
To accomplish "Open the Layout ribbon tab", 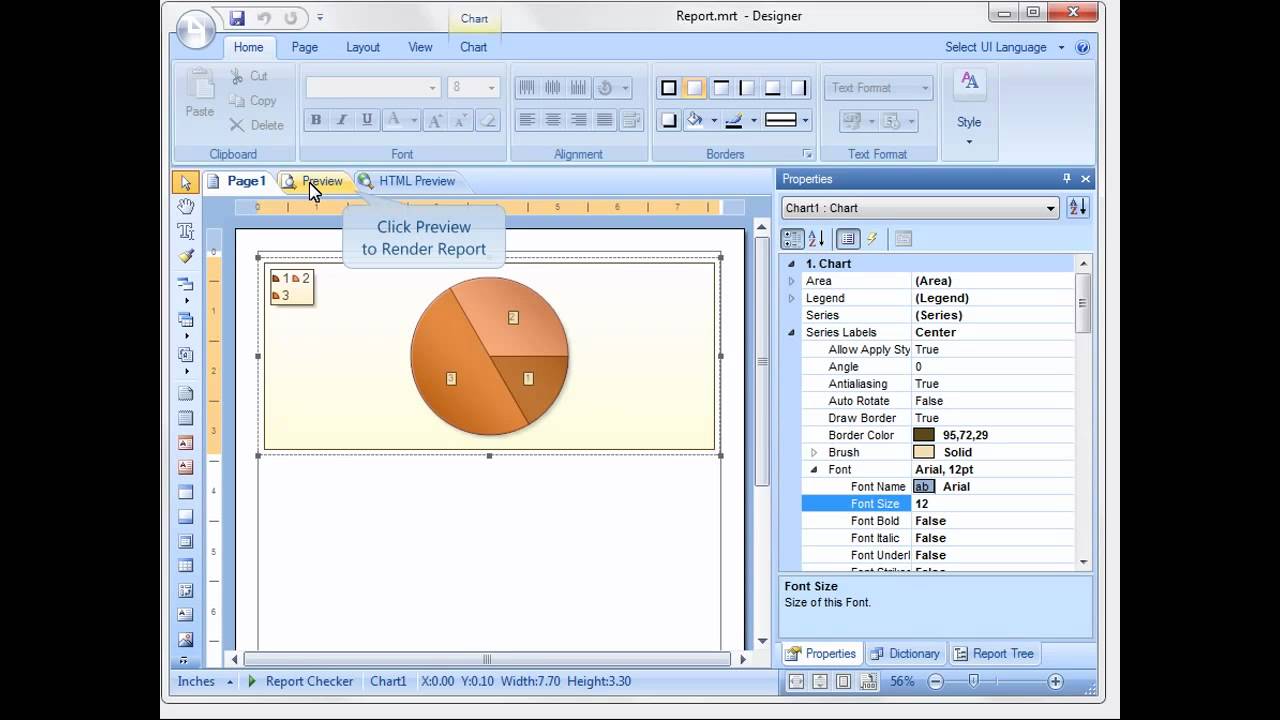I will pos(363,47).
